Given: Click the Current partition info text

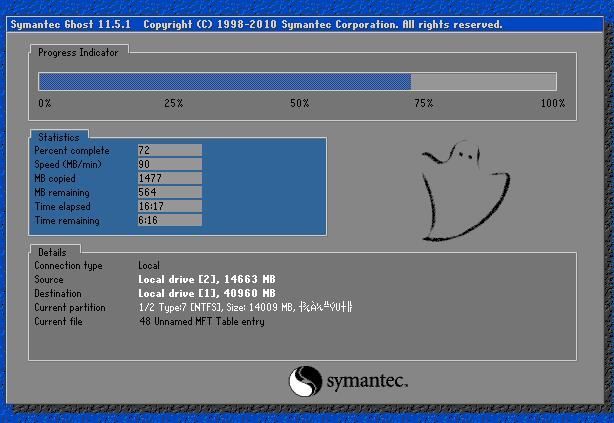Looking at the screenshot, I should (x=245, y=308).
